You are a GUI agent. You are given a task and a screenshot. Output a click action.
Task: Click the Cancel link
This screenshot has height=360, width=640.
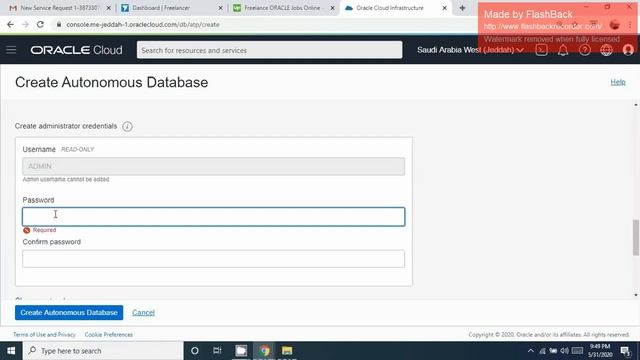(x=143, y=313)
